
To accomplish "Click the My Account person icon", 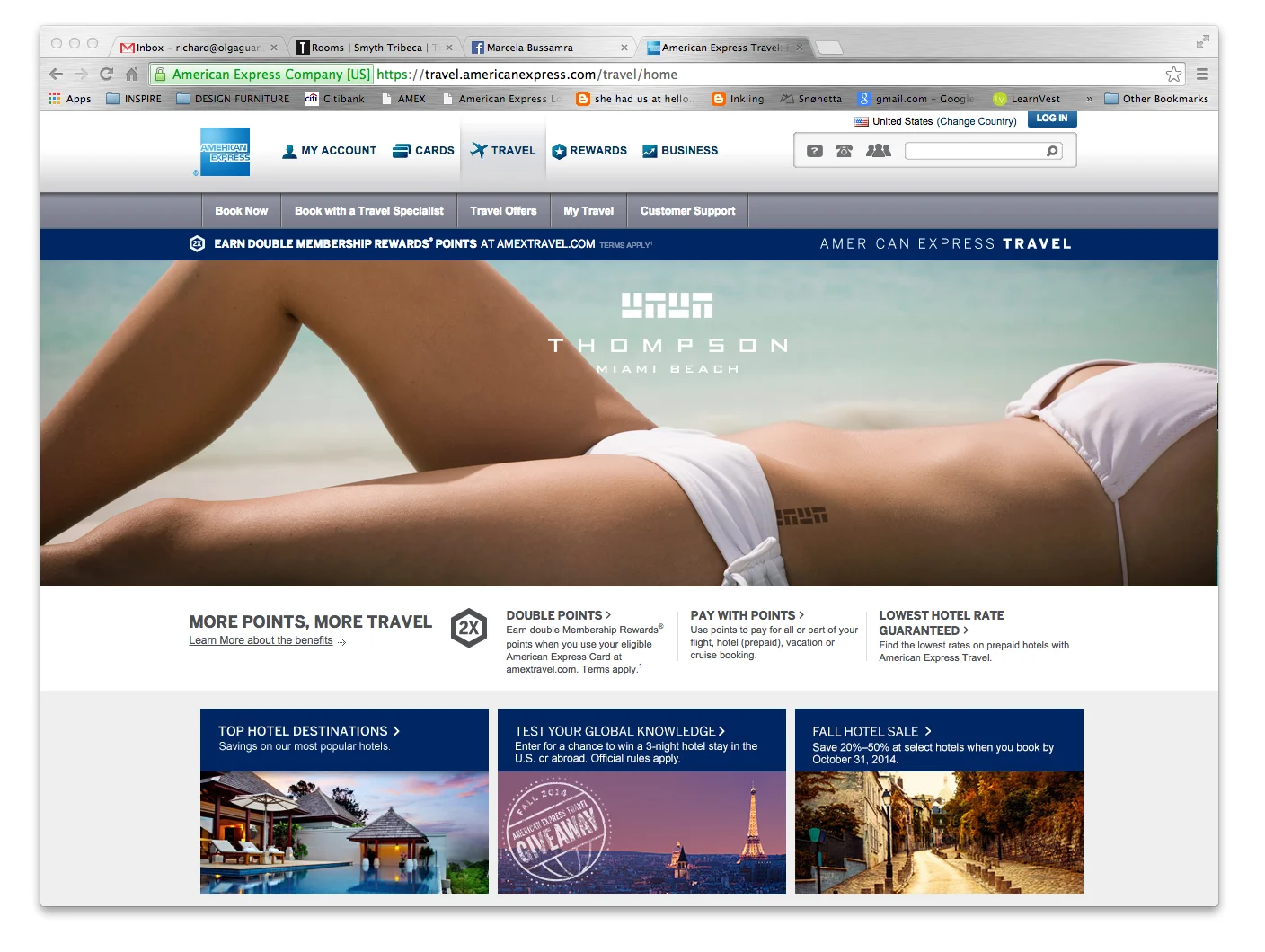I will [289, 151].
